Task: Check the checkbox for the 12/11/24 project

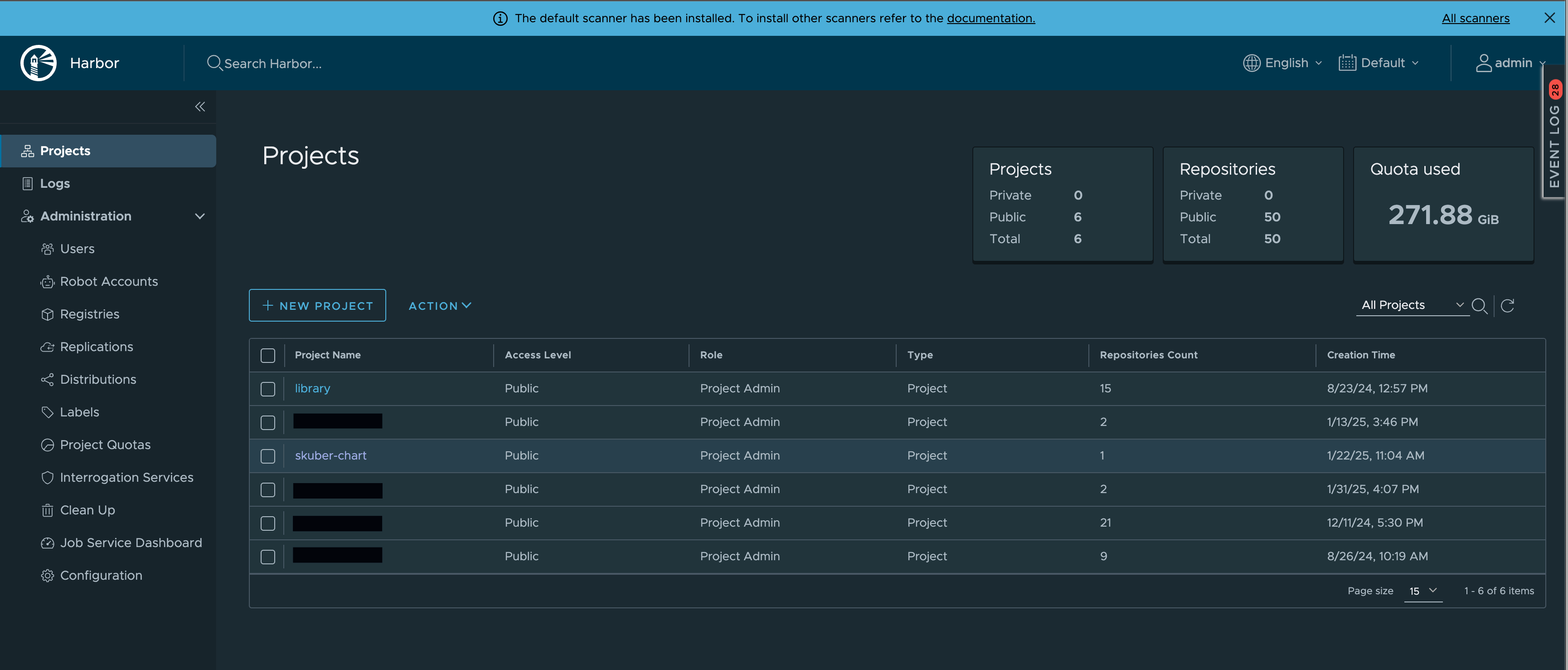Action: [x=268, y=523]
